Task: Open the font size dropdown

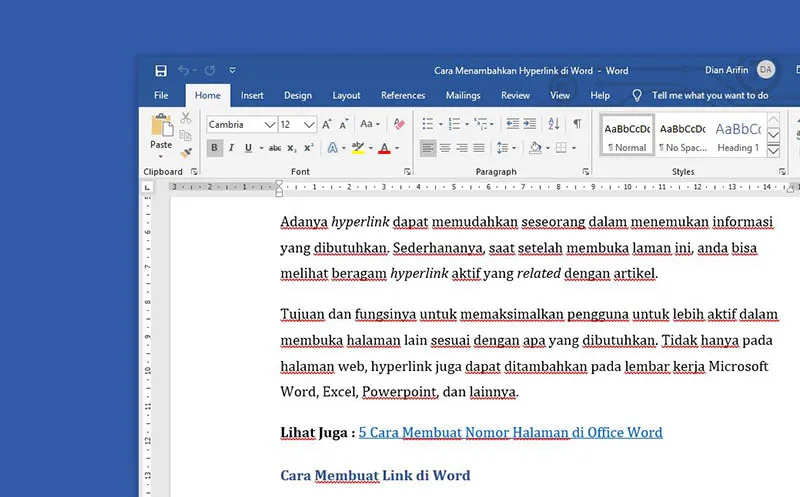Action: tap(310, 125)
